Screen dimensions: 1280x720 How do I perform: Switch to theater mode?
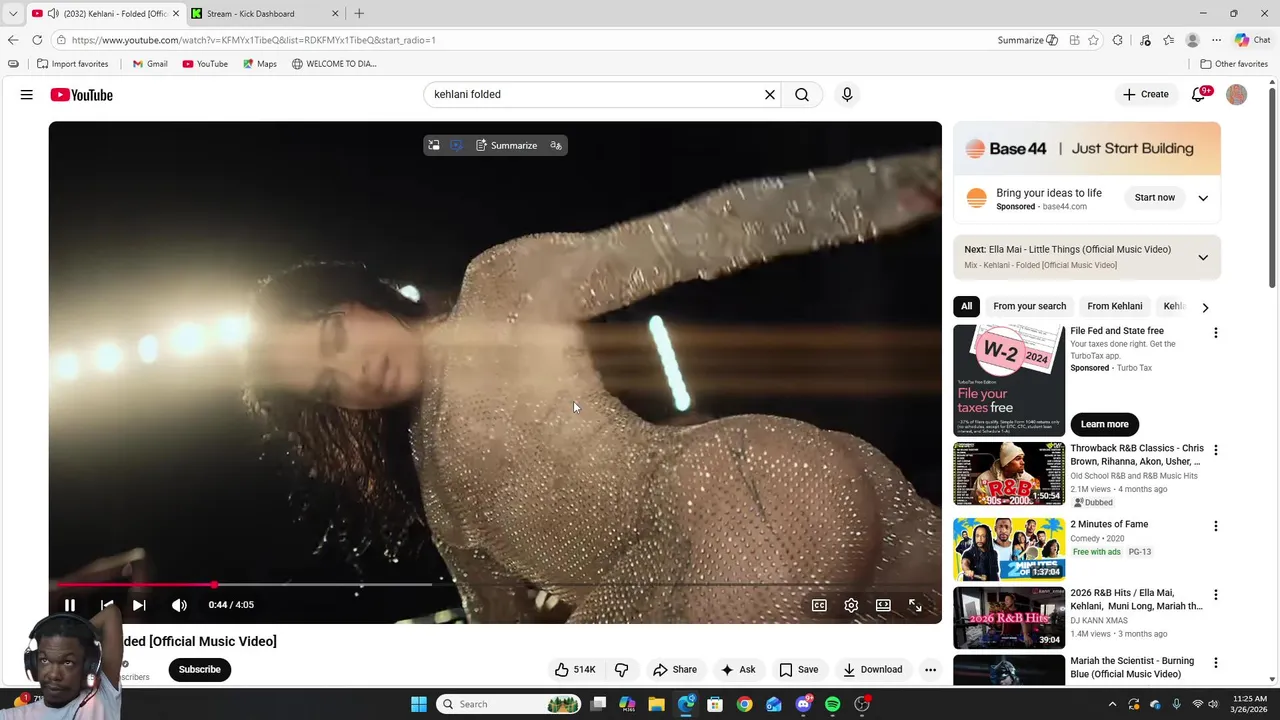[883, 605]
